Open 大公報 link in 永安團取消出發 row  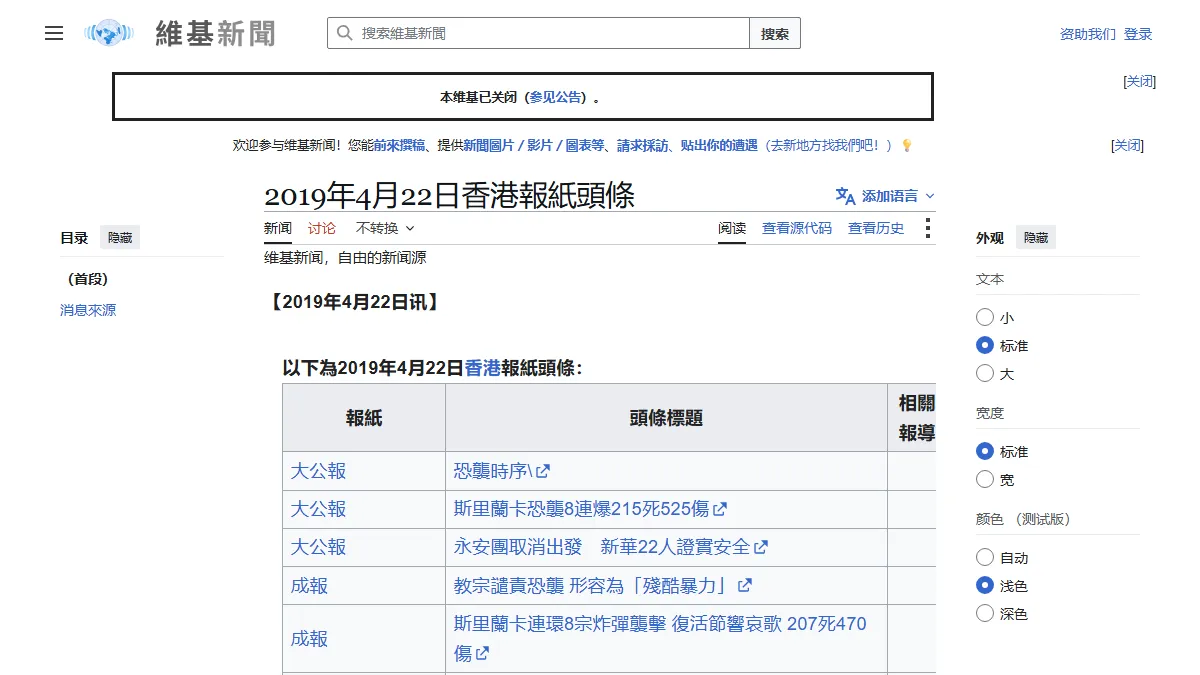tap(318, 547)
